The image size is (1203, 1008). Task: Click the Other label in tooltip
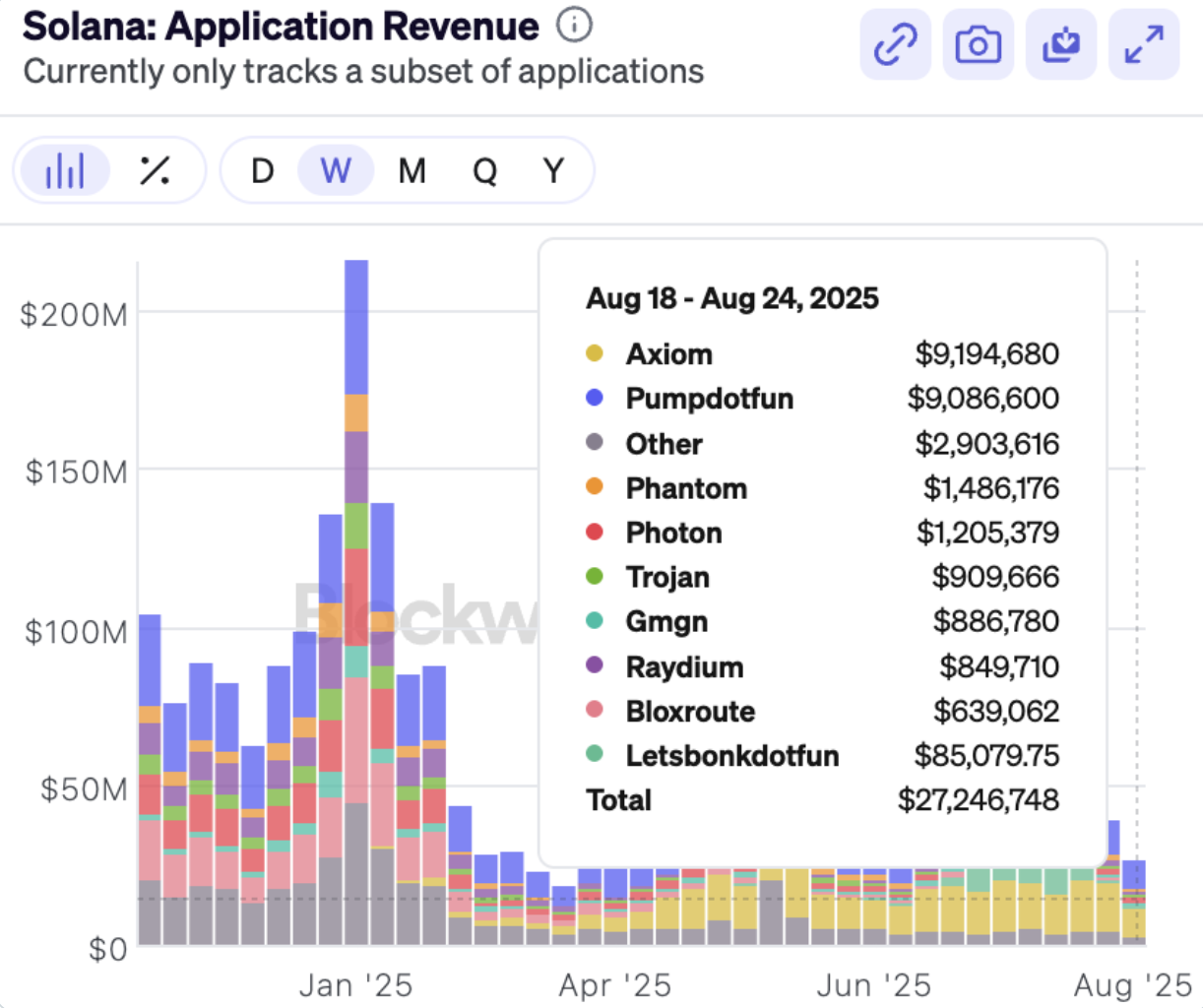click(x=665, y=444)
